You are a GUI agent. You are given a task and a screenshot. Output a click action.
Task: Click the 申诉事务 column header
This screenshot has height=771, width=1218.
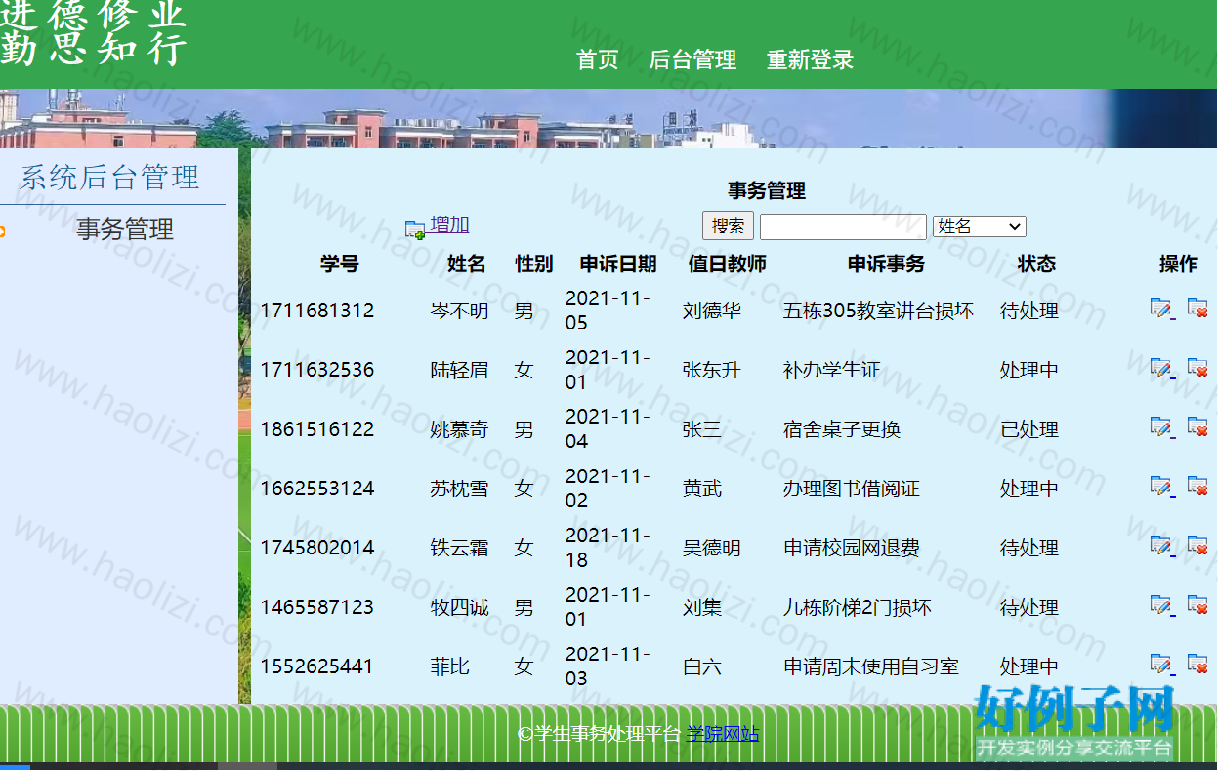[886, 264]
